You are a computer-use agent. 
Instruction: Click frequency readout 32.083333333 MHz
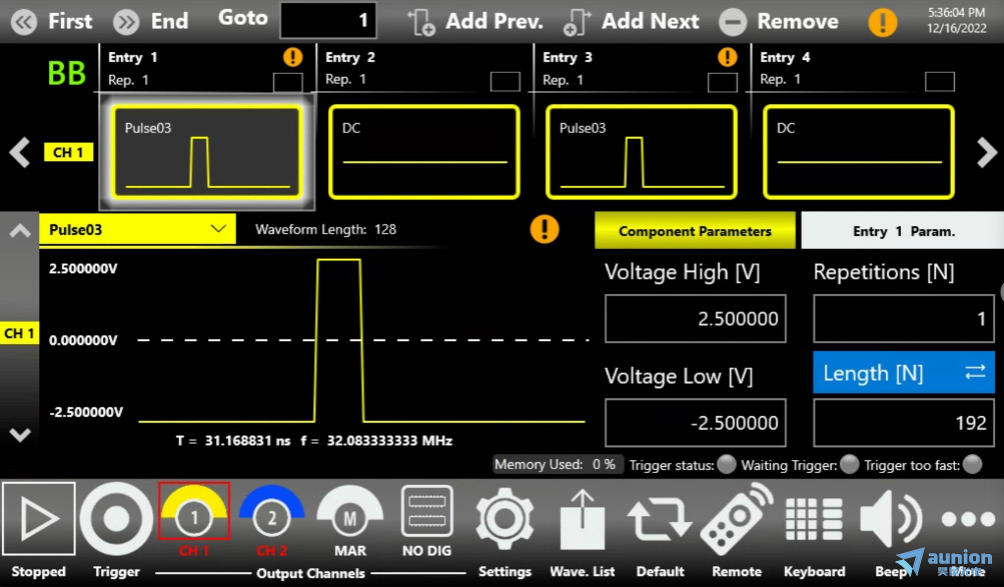tap(389, 440)
